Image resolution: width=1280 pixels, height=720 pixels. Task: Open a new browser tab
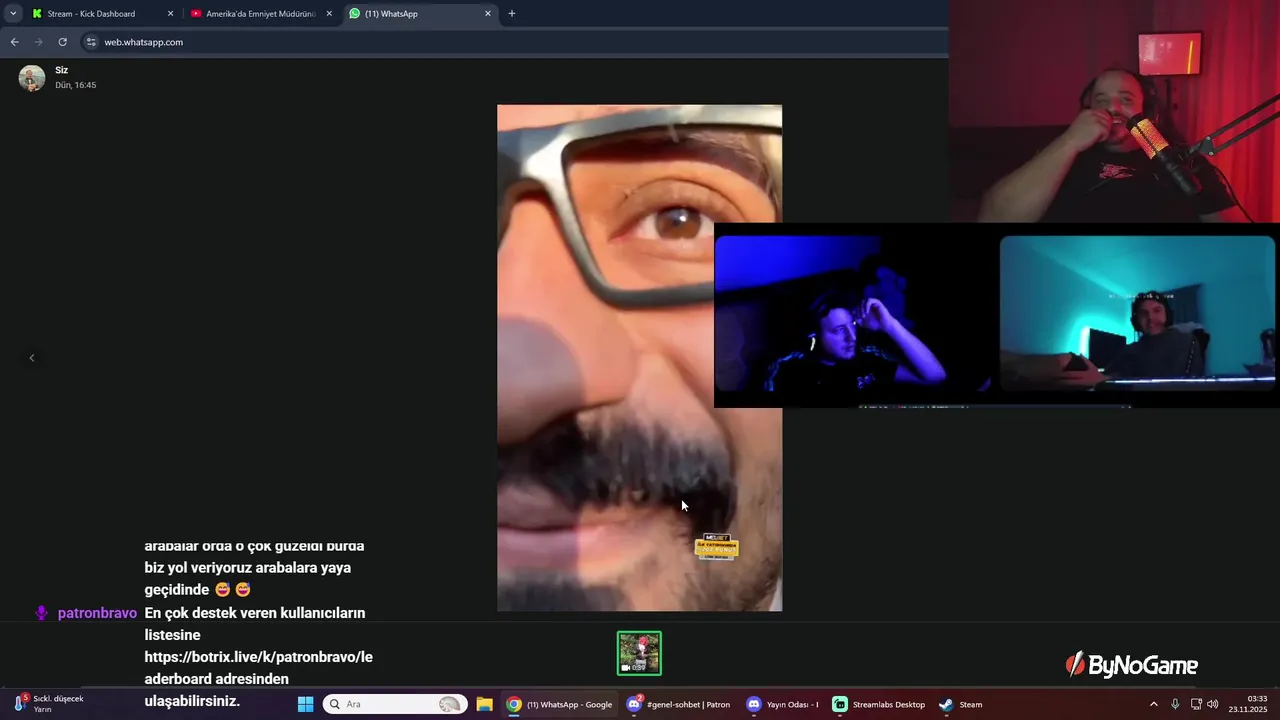512,14
